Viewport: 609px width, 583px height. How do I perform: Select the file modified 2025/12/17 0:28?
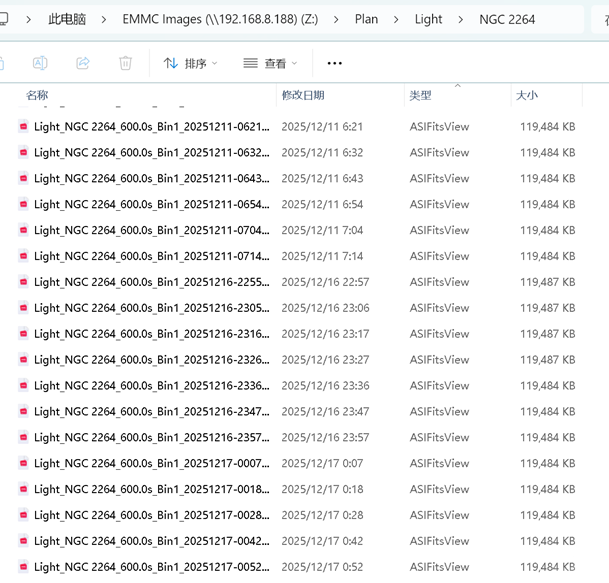point(150,515)
